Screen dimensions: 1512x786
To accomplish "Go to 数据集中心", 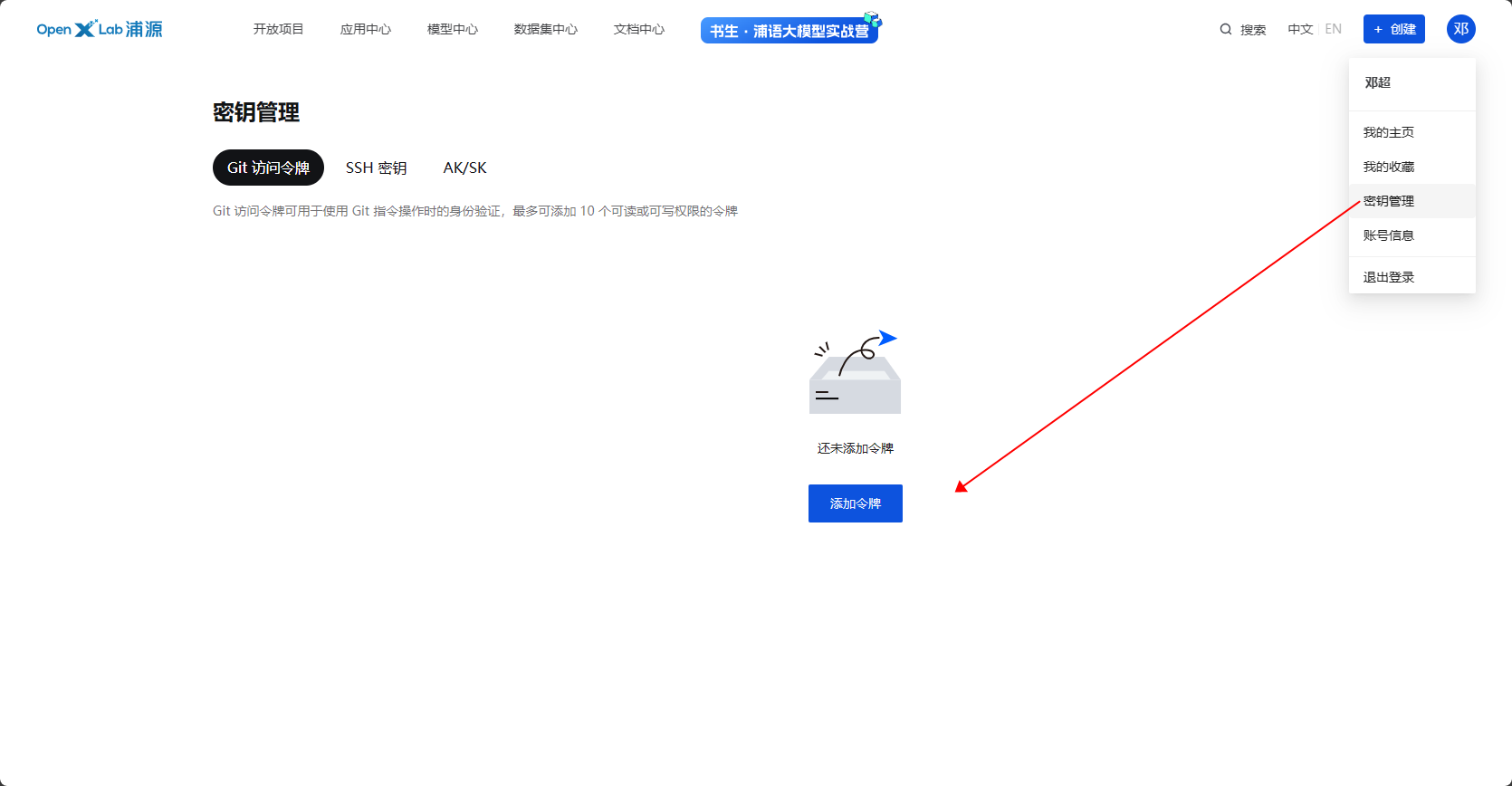I will 546,29.
